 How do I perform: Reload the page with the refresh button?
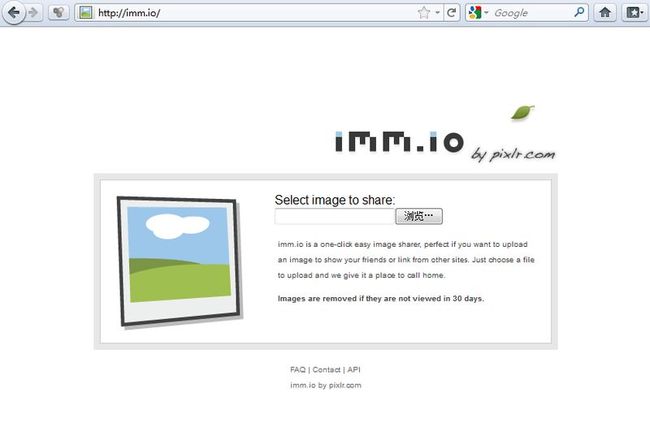tap(452, 13)
